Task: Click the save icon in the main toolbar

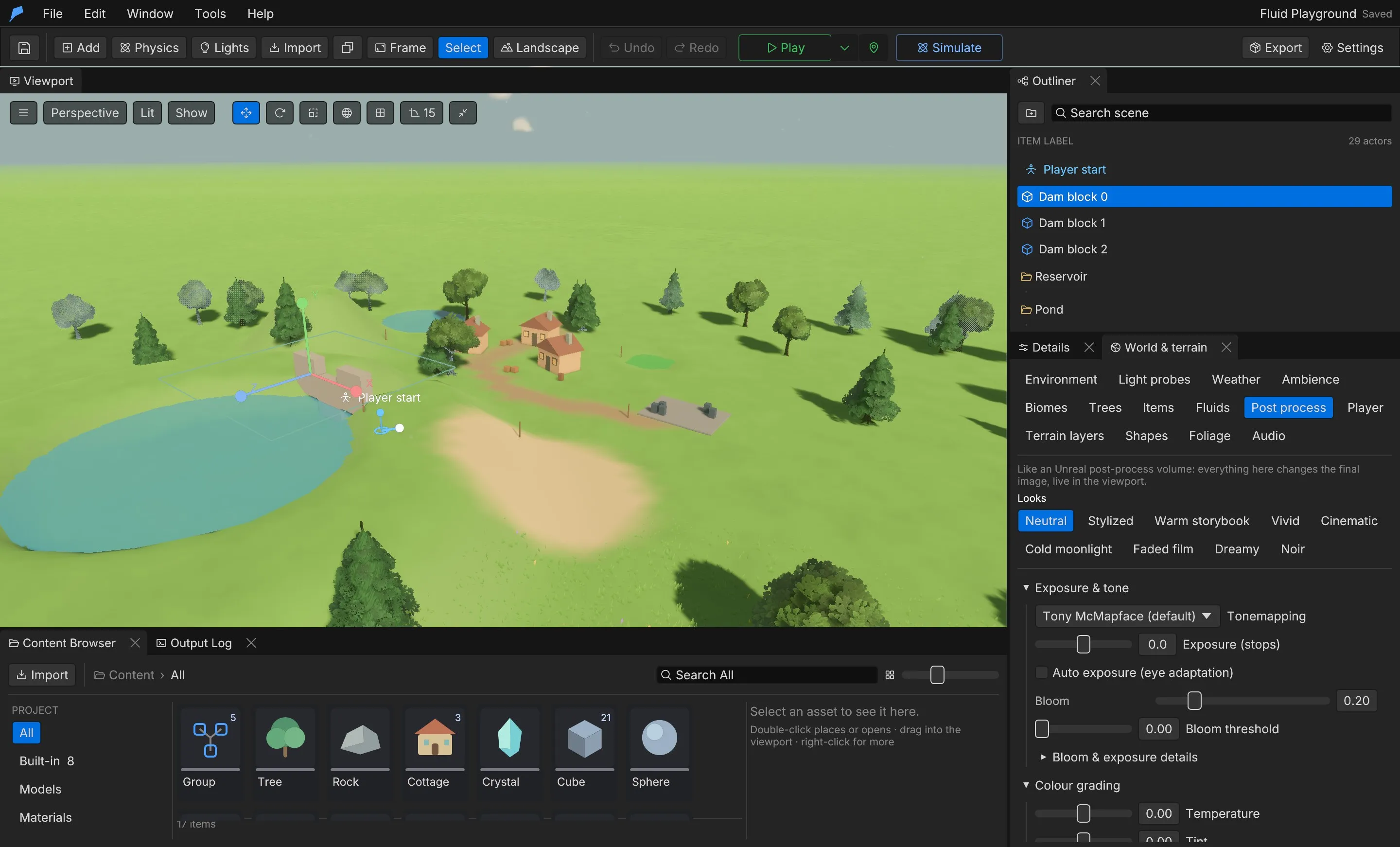Action: (x=24, y=48)
